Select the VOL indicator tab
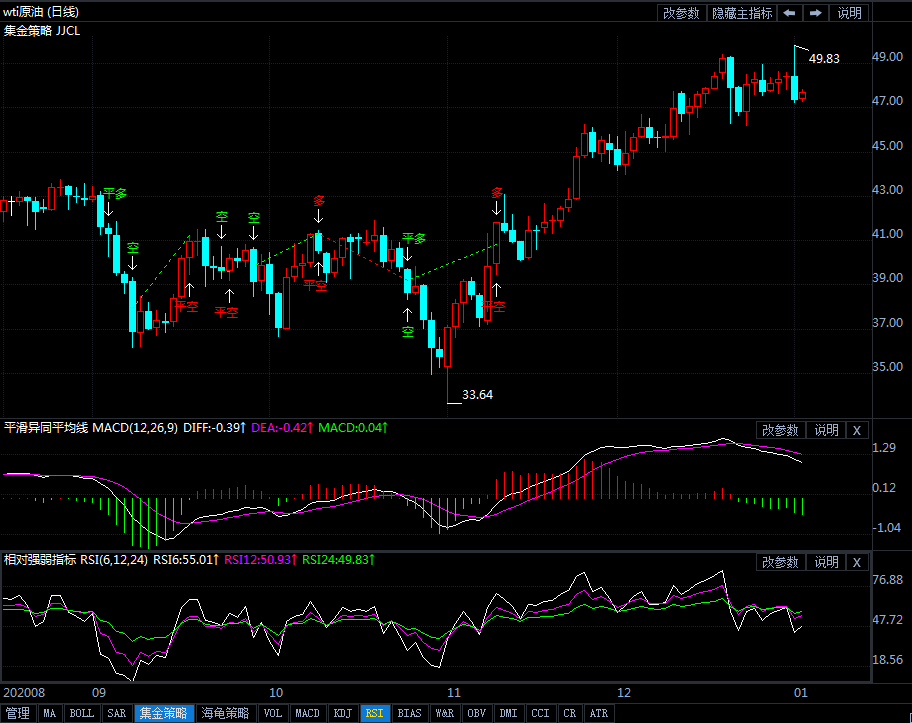This screenshot has height=723, width=912. 272,714
